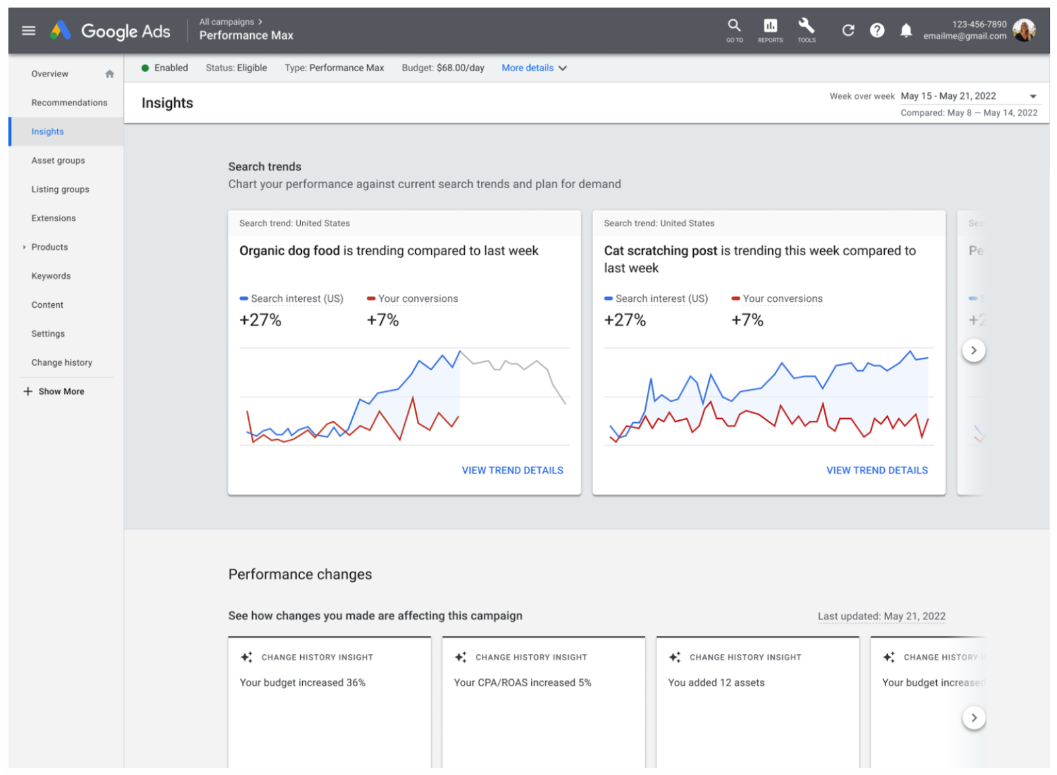Image resolution: width=1057 pixels, height=775 pixels.
Task: Click the home icon beside Overview
Action: 110,74
